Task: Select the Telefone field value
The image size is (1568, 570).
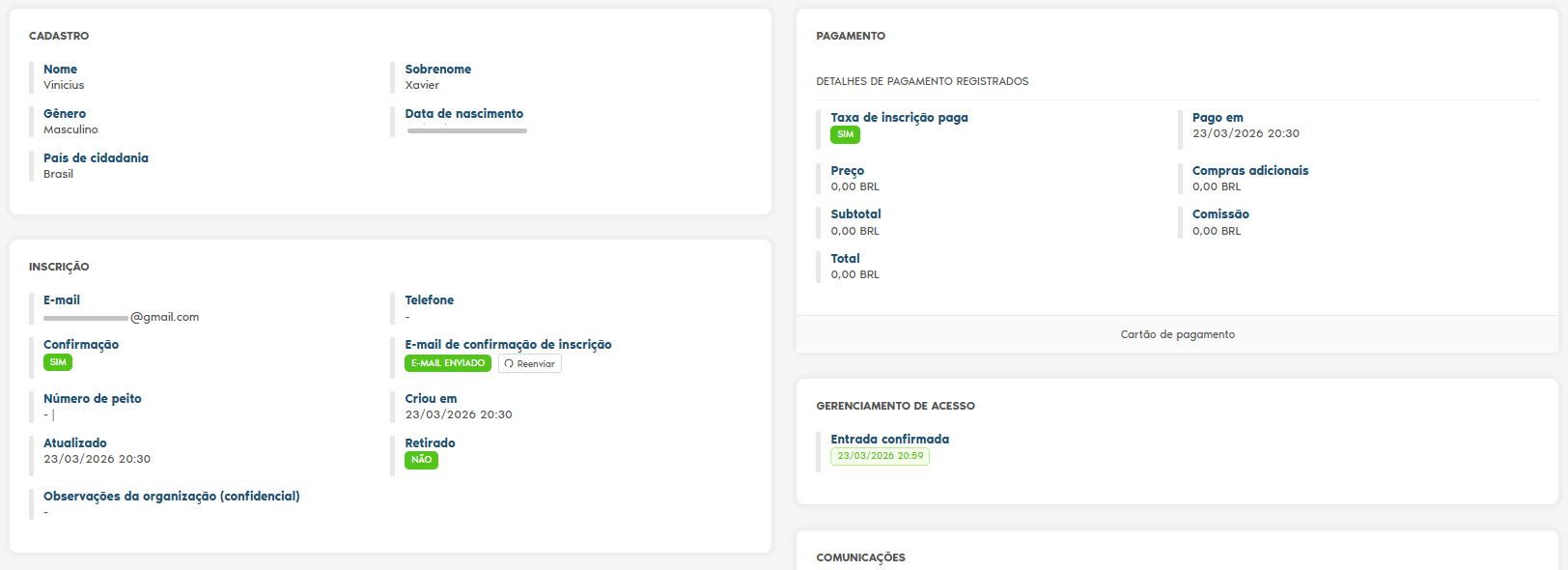Action: click(x=407, y=317)
